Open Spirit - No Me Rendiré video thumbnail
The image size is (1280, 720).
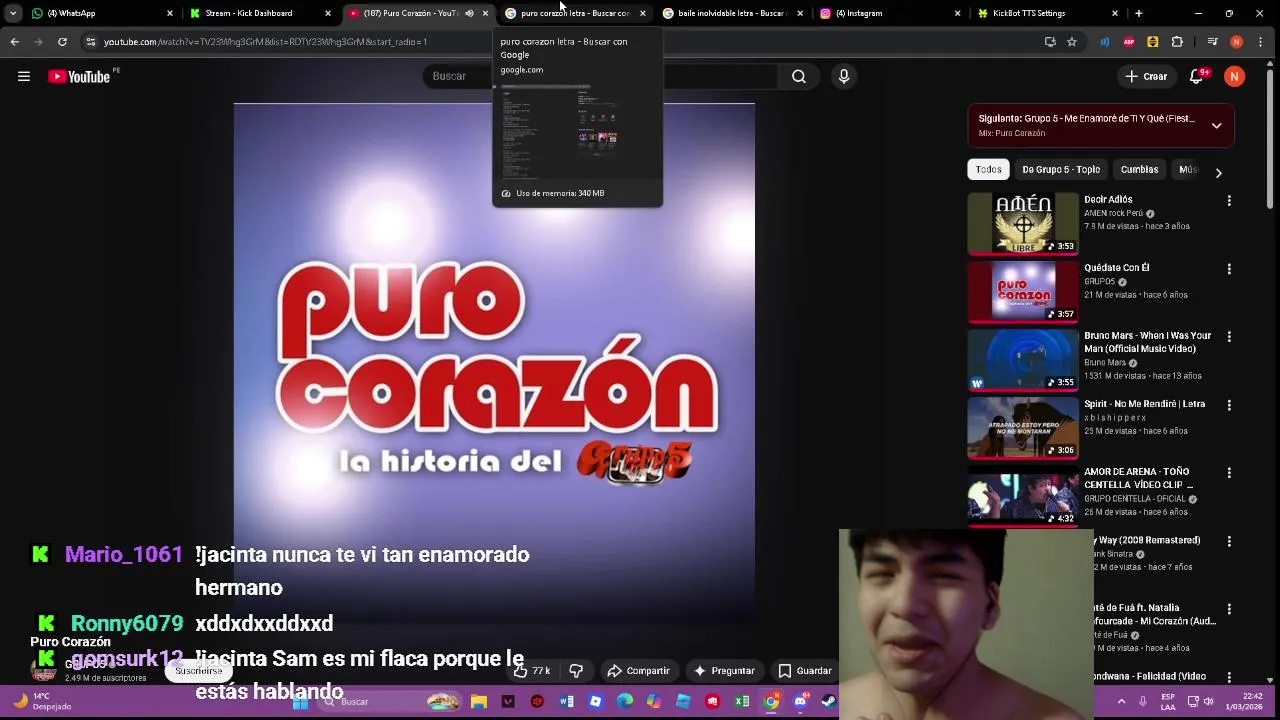(1023, 428)
